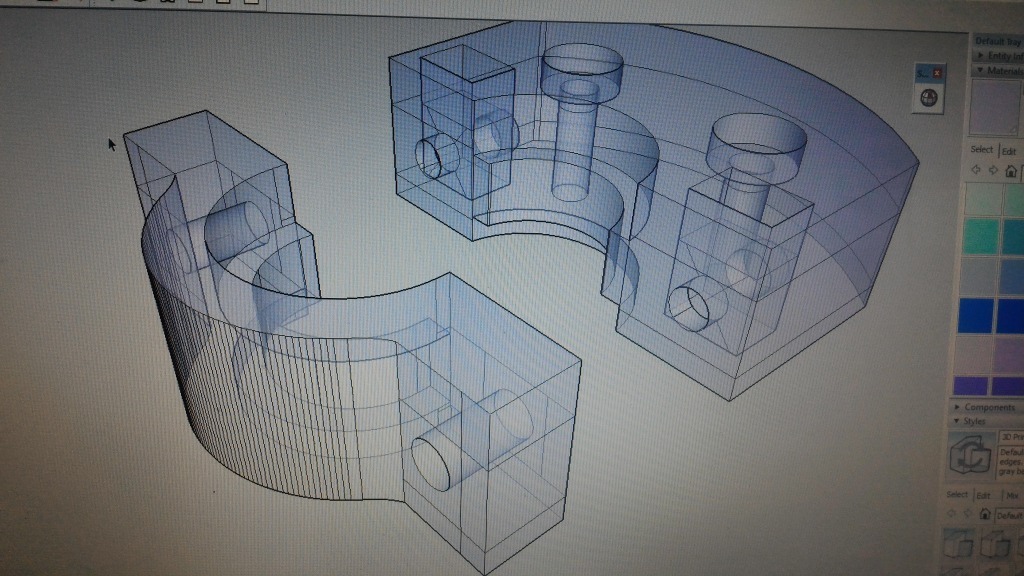
Task: Click the Default Tray title bar
Action: [x=998, y=41]
